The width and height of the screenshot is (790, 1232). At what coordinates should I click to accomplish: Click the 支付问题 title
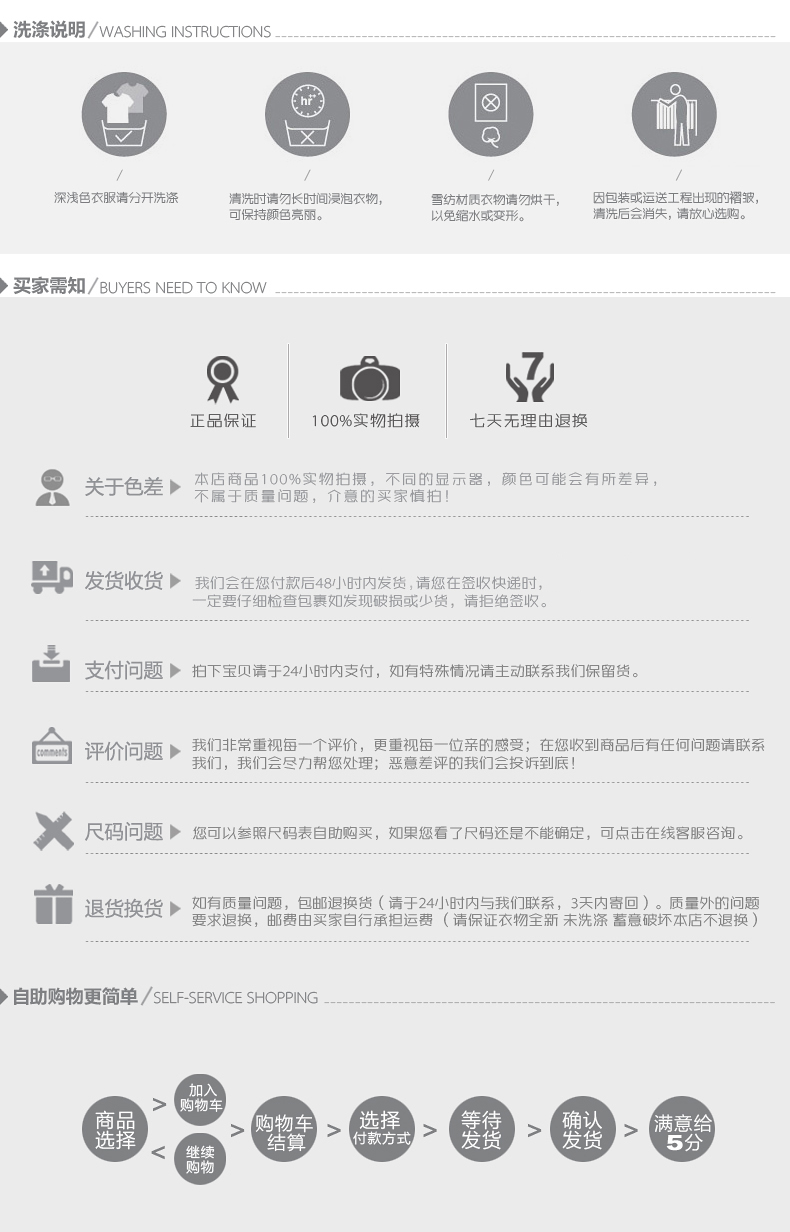[123, 671]
